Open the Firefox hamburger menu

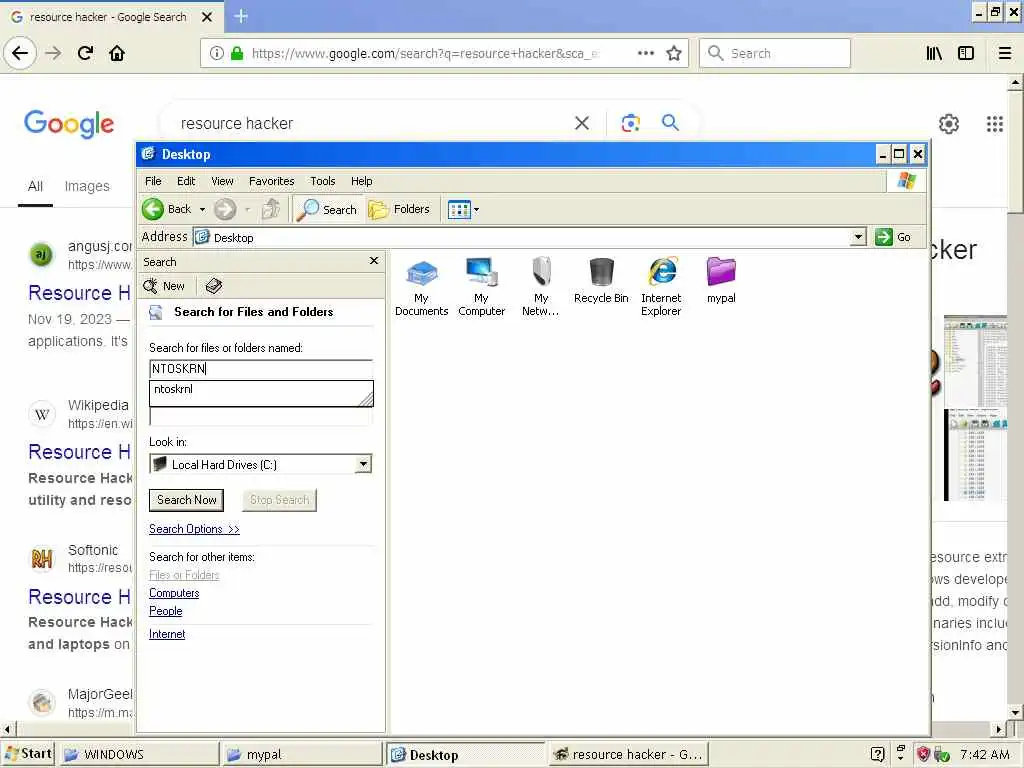point(1004,53)
